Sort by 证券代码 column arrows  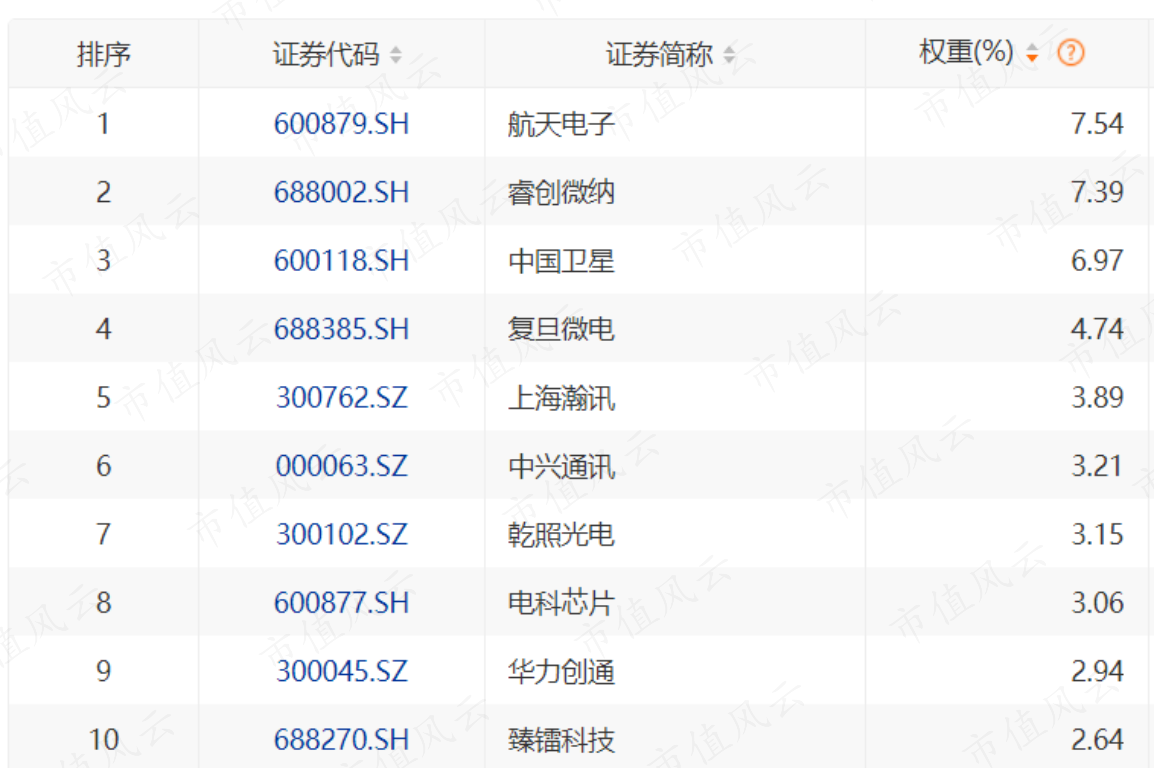click(x=396, y=54)
